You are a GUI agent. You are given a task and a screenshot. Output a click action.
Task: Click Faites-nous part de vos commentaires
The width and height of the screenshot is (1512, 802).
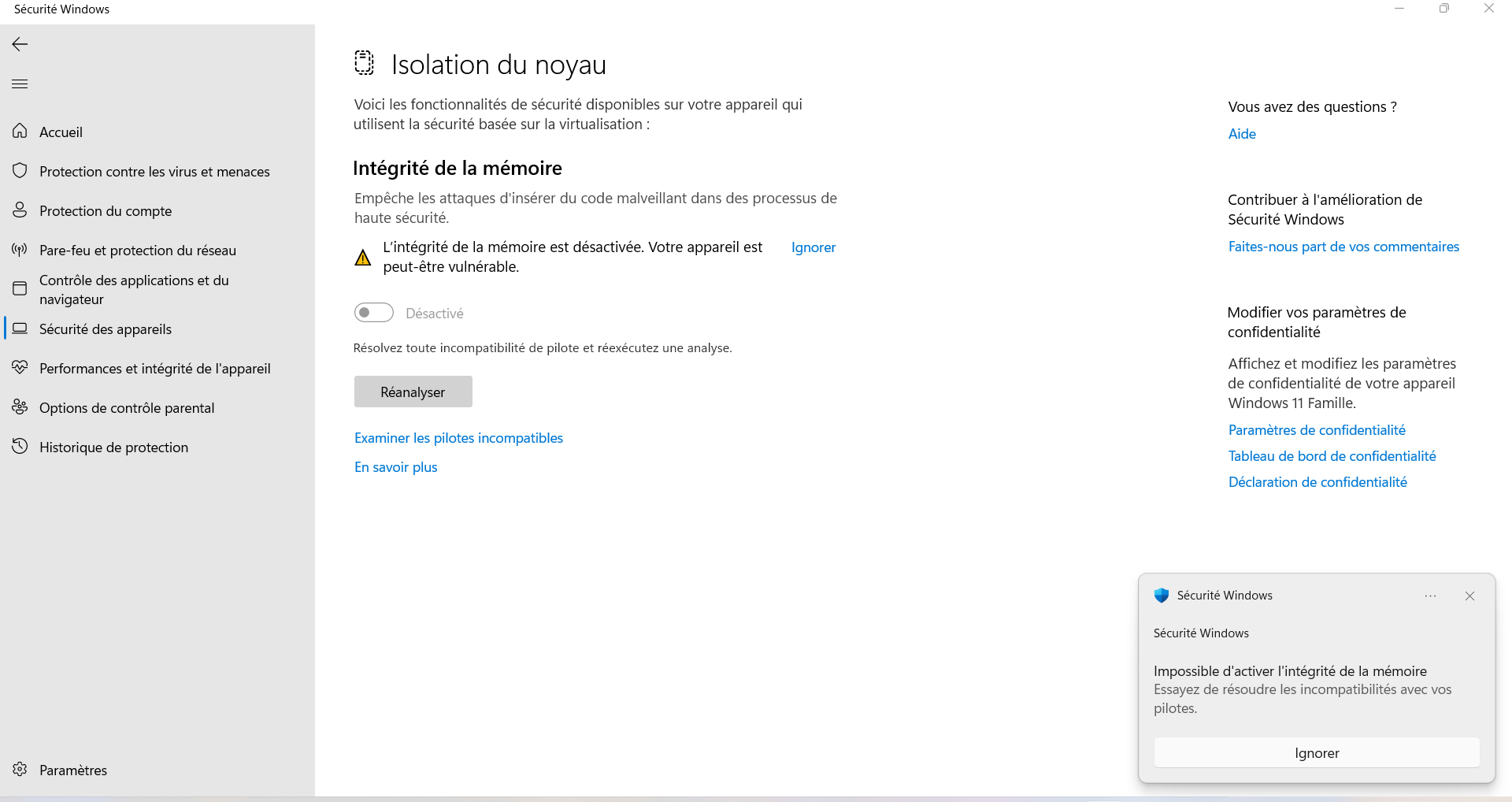pyautogui.click(x=1343, y=247)
